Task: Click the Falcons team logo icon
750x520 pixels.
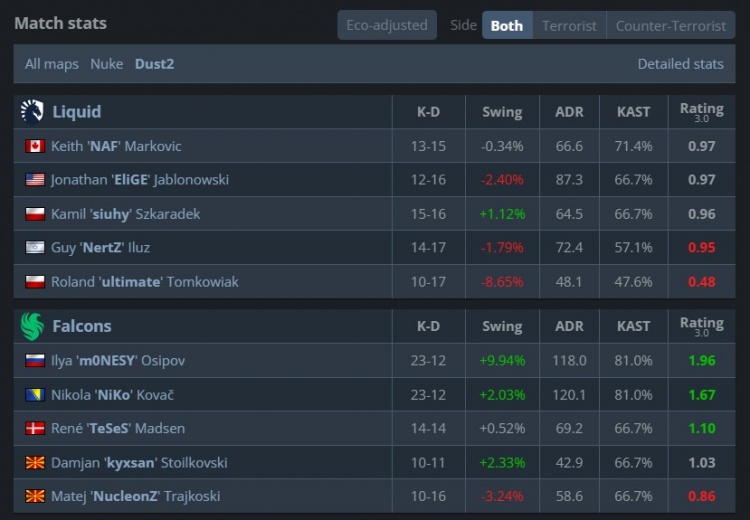Action: (32, 326)
